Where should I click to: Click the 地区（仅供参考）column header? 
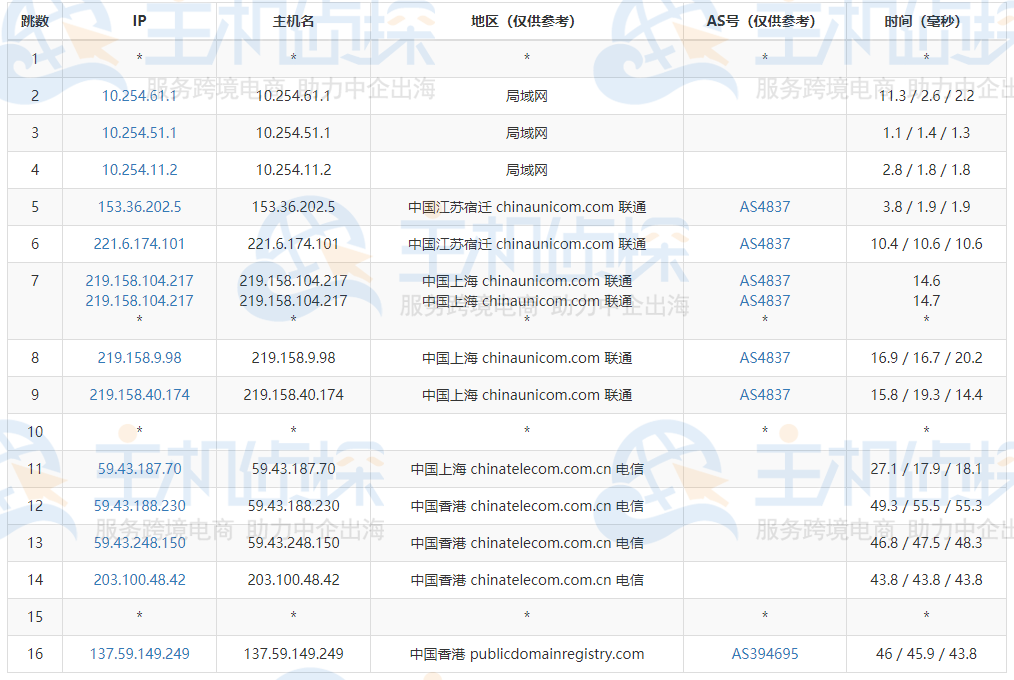(x=526, y=18)
